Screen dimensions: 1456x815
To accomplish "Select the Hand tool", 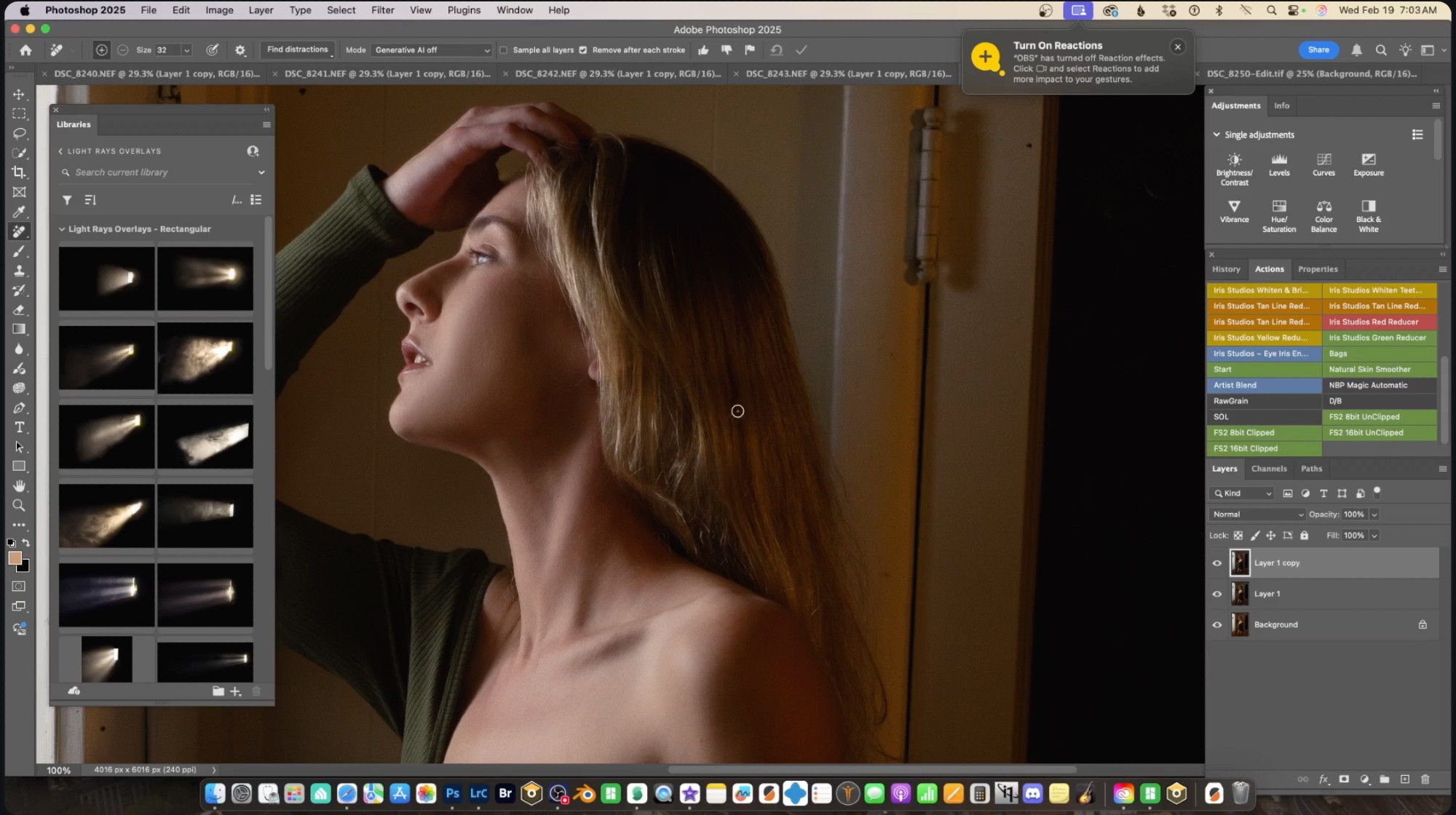I will (x=19, y=485).
